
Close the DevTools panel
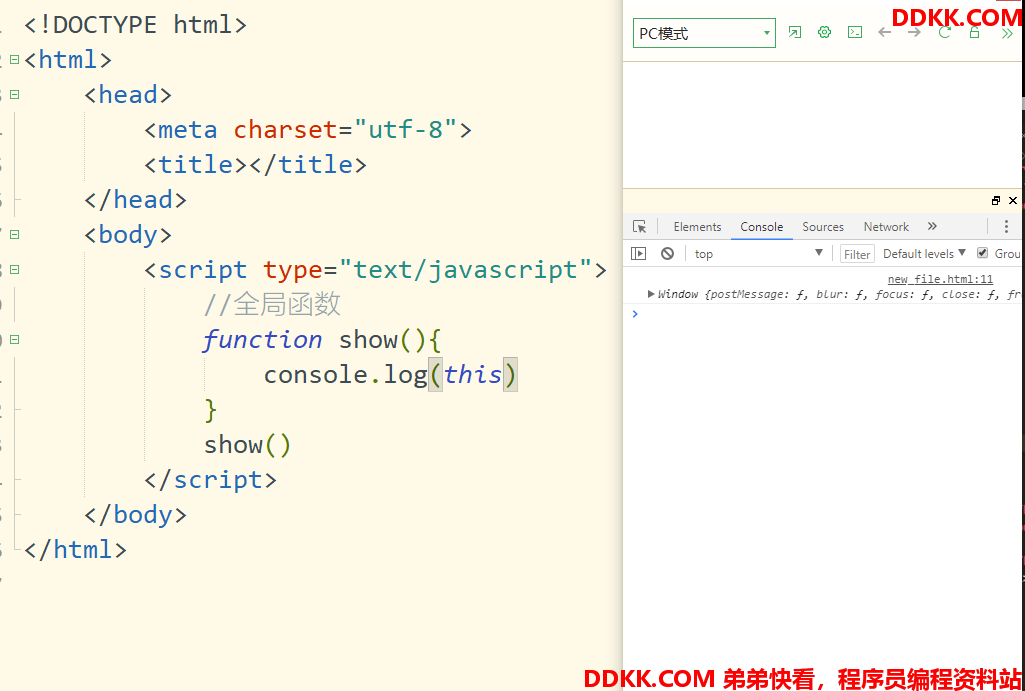click(x=1013, y=201)
